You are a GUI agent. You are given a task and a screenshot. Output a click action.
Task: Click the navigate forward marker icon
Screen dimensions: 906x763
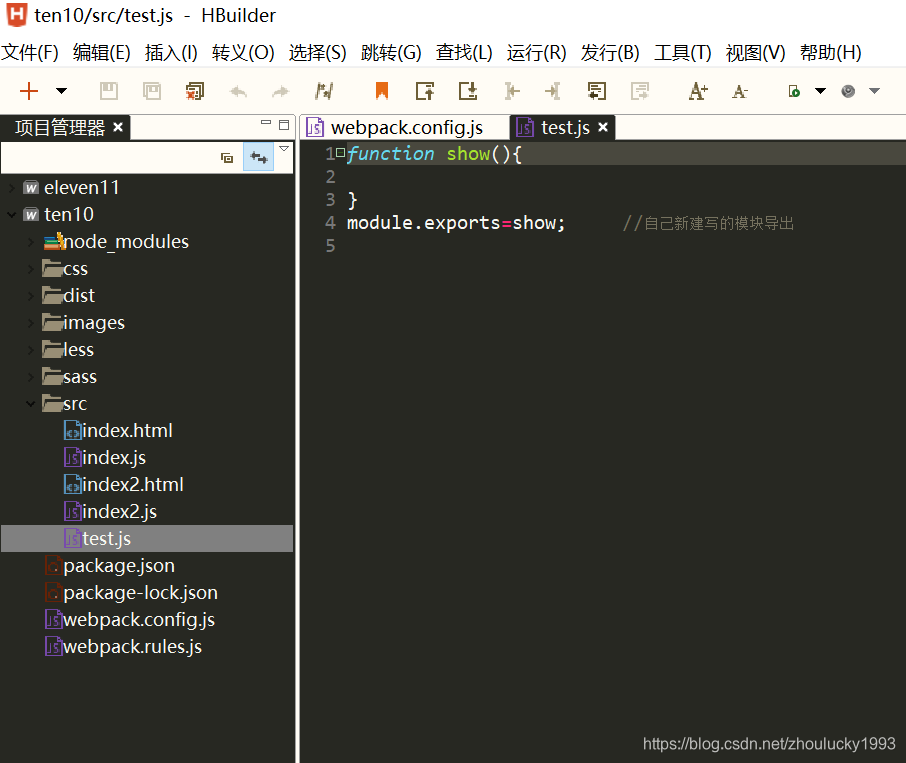[x=553, y=91]
